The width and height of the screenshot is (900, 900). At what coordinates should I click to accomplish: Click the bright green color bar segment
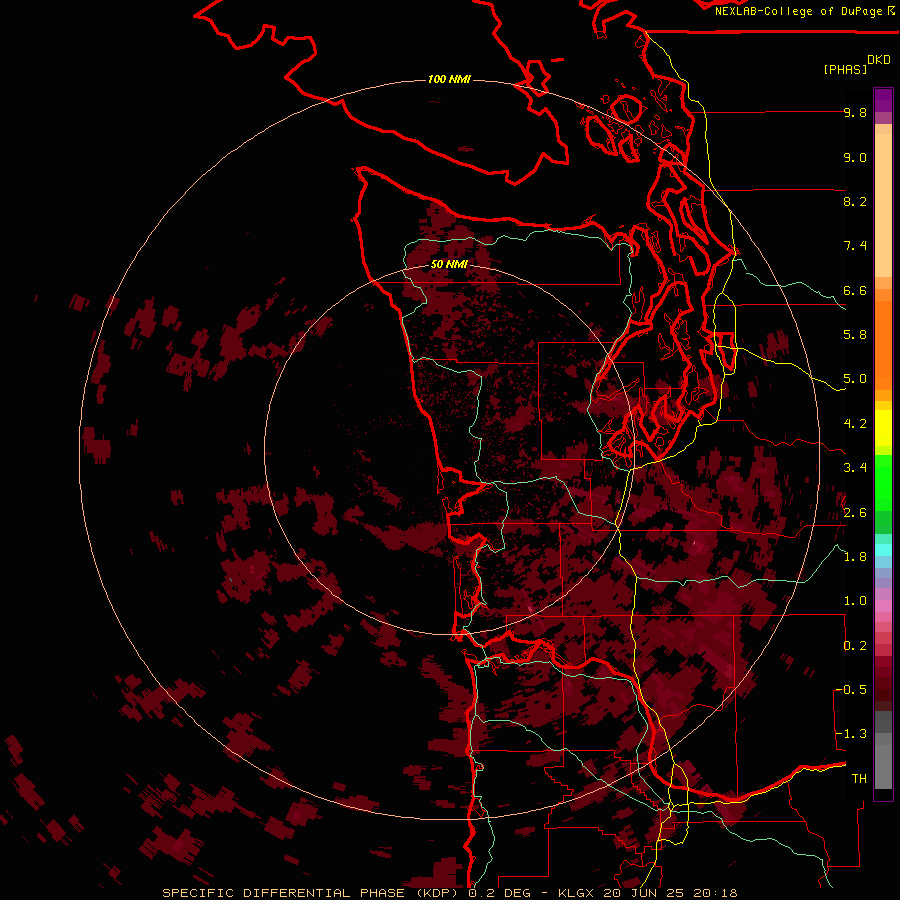pos(883,482)
